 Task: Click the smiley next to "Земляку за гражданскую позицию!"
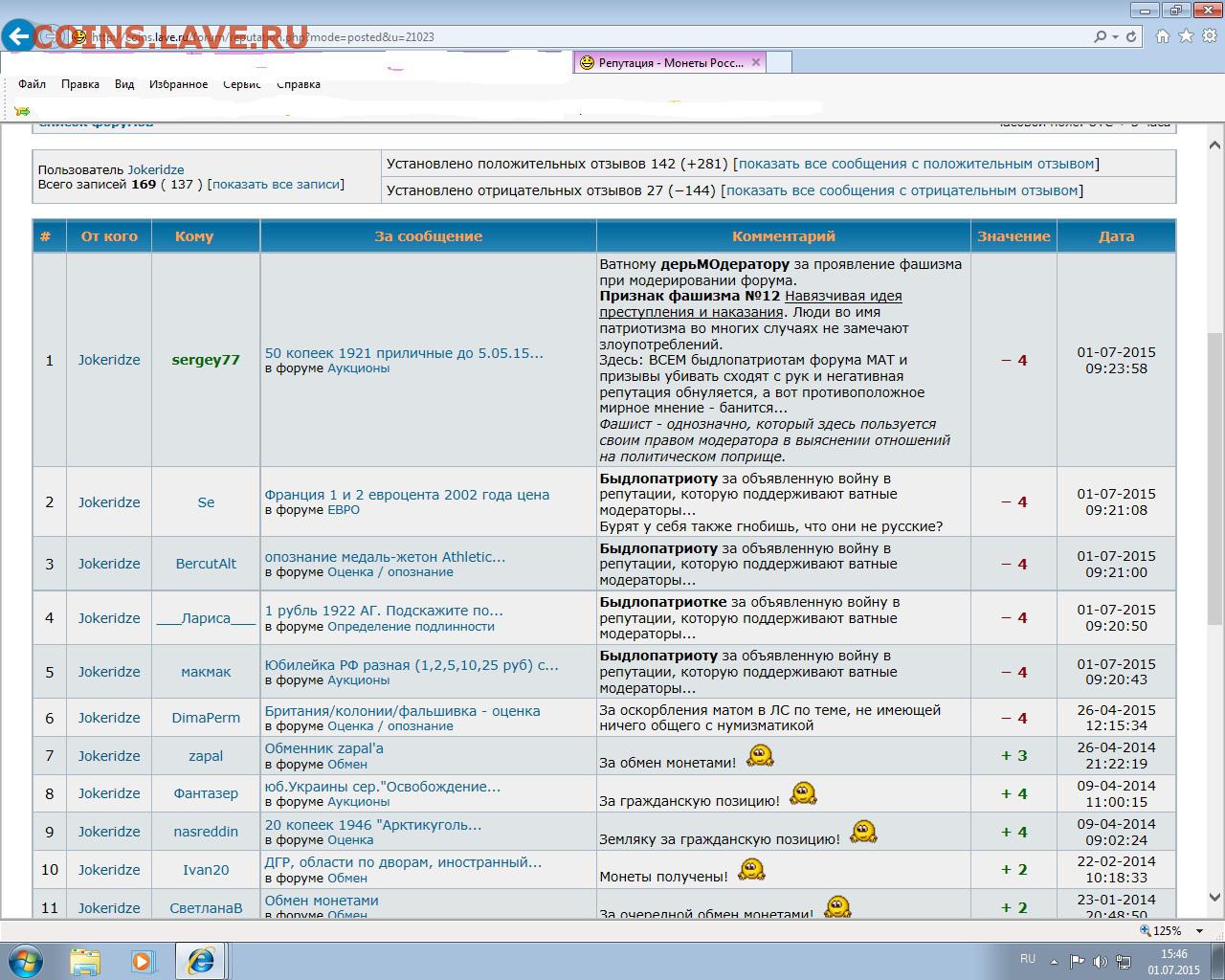[863, 832]
